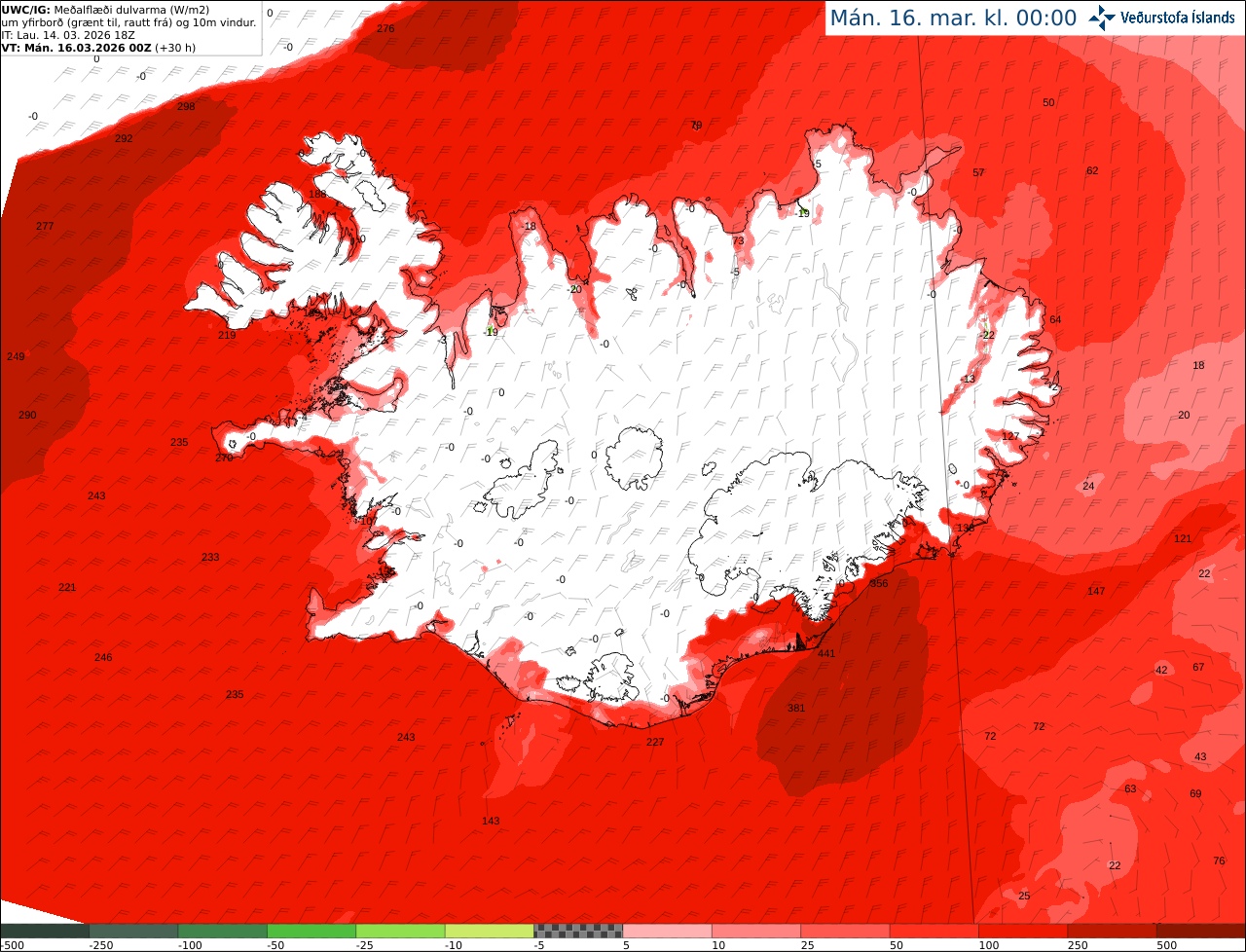1246x952 pixels.
Task: Click the Veðurstofa Íslands name text
Action: click(x=1178, y=18)
